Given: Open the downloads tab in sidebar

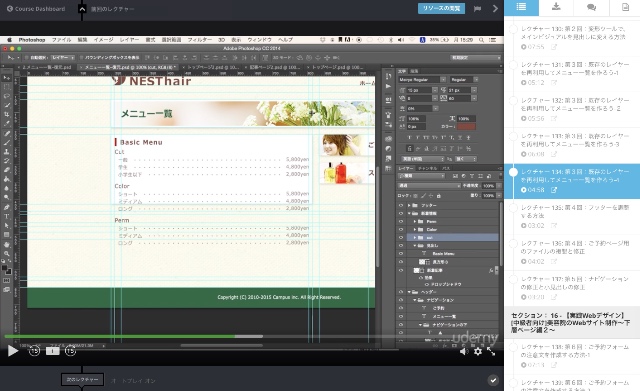Looking at the screenshot, I should coord(556,7).
